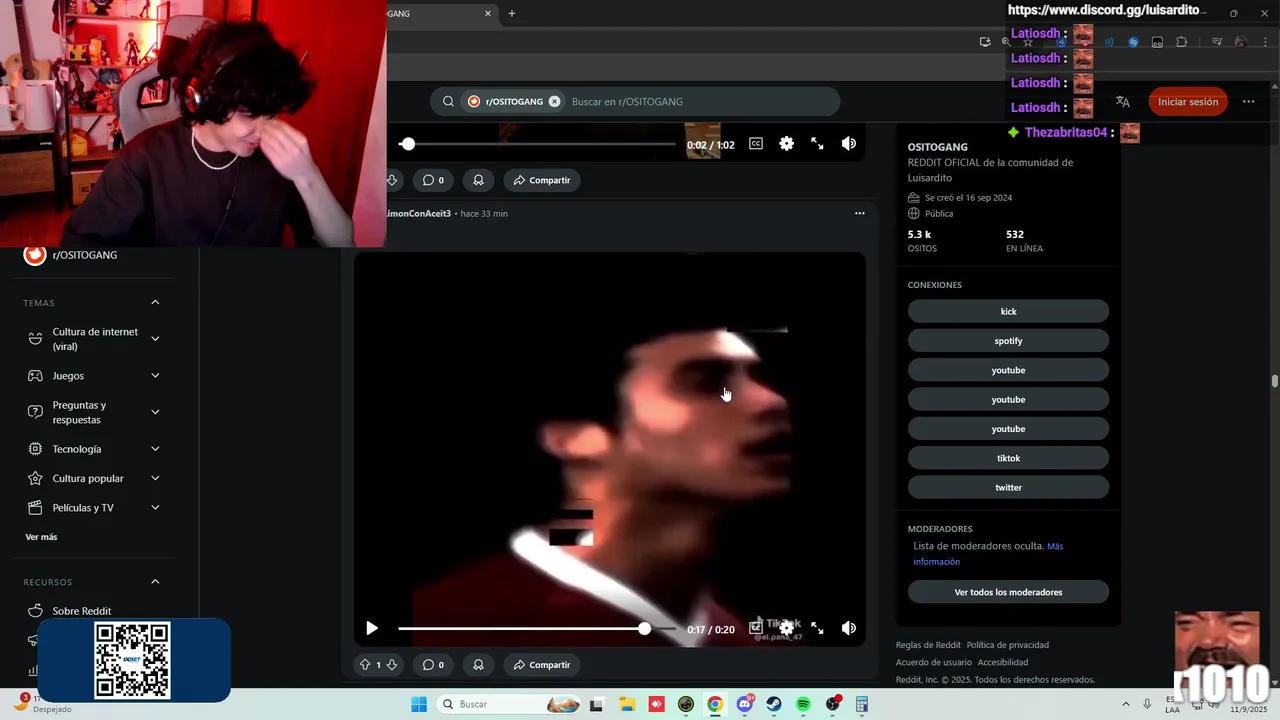Downvote the upper post above imonConAceit3

pos(391,180)
